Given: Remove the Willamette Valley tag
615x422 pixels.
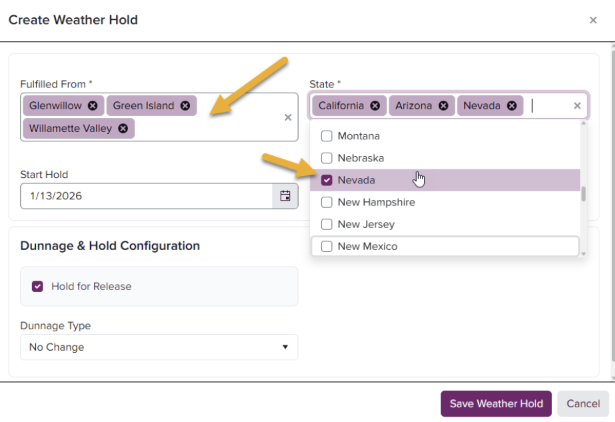Looking at the screenshot, I should 123,128.
